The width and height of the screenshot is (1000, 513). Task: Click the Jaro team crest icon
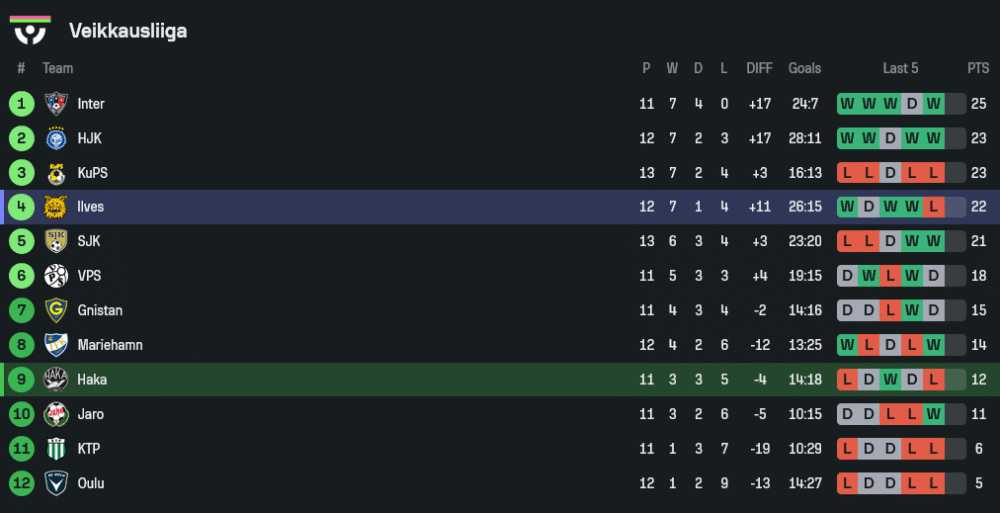tap(55, 414)
